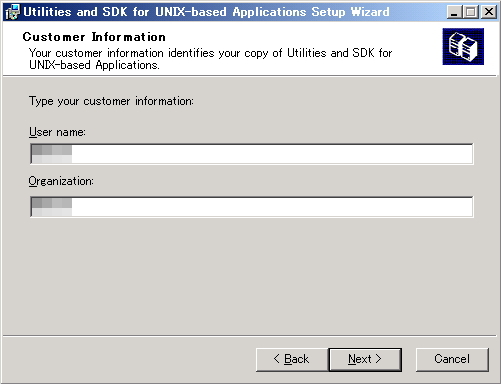Go back with the Back button
This screenshot has height=384, width=501.
tap(292, 360)
